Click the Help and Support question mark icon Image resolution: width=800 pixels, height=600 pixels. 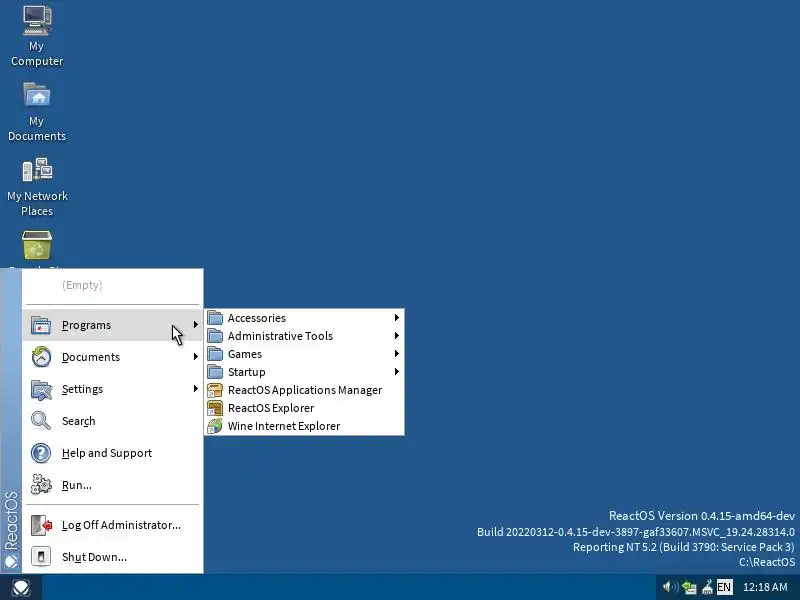pyautogui.click(x=41, y=453)
